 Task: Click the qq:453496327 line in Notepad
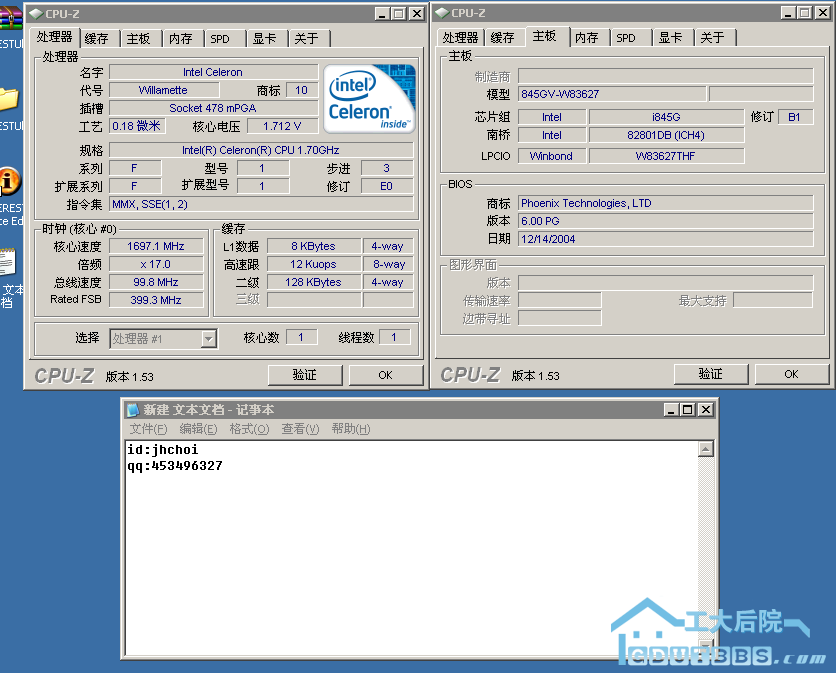[x=175, y=466]
